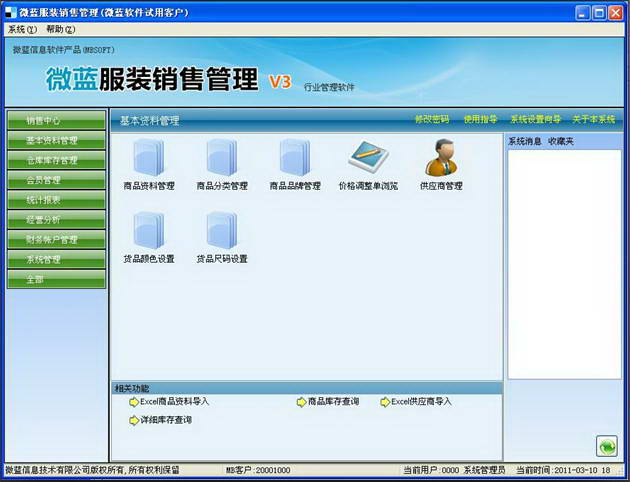Open 商品资料管理 icon

pos(149,158)
